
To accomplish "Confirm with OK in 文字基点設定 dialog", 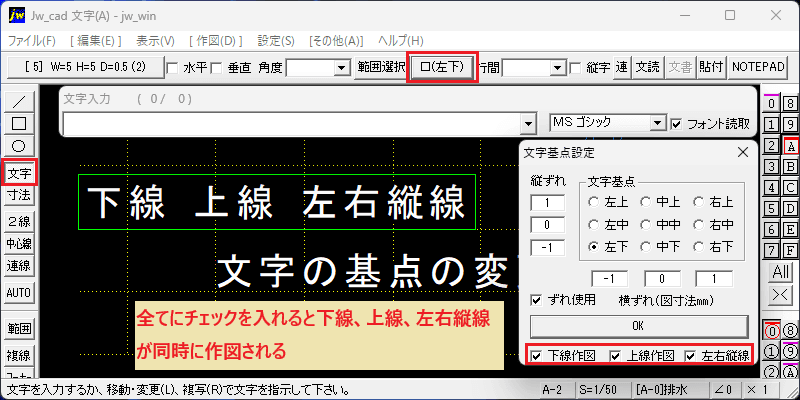I will click(639, 326).
